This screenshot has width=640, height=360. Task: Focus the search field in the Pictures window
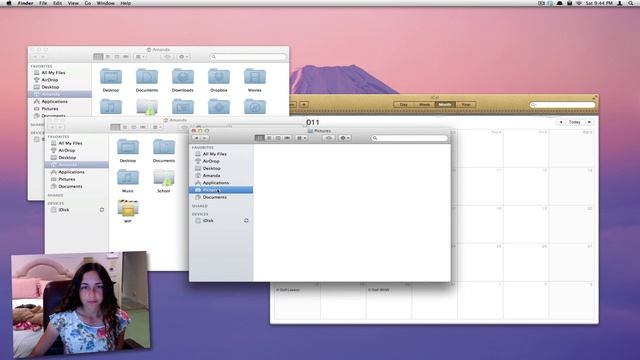pos(409,138)
